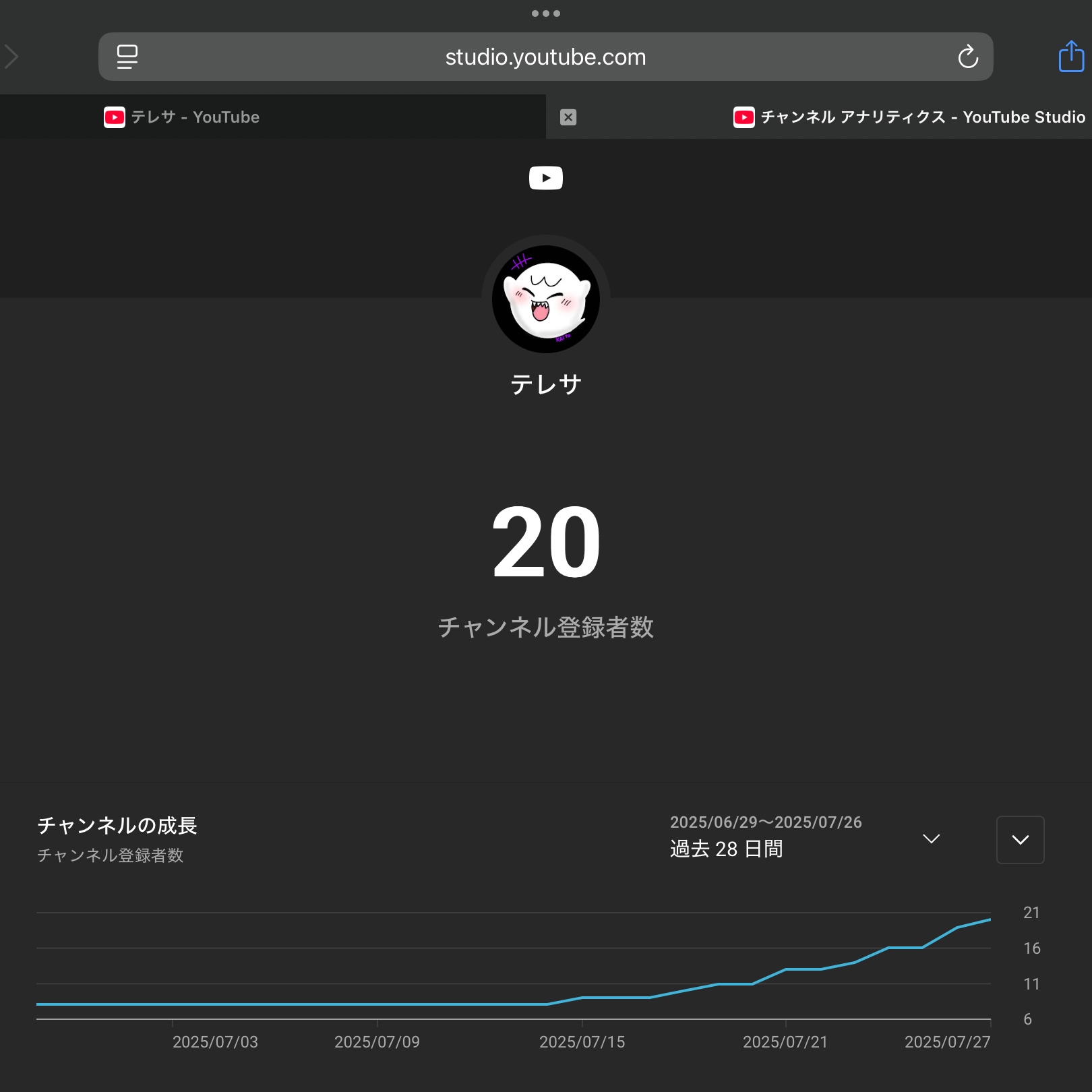1092x1092 pixels.
Task: Close the テレサ - YouTube tab
Action: 569,117
